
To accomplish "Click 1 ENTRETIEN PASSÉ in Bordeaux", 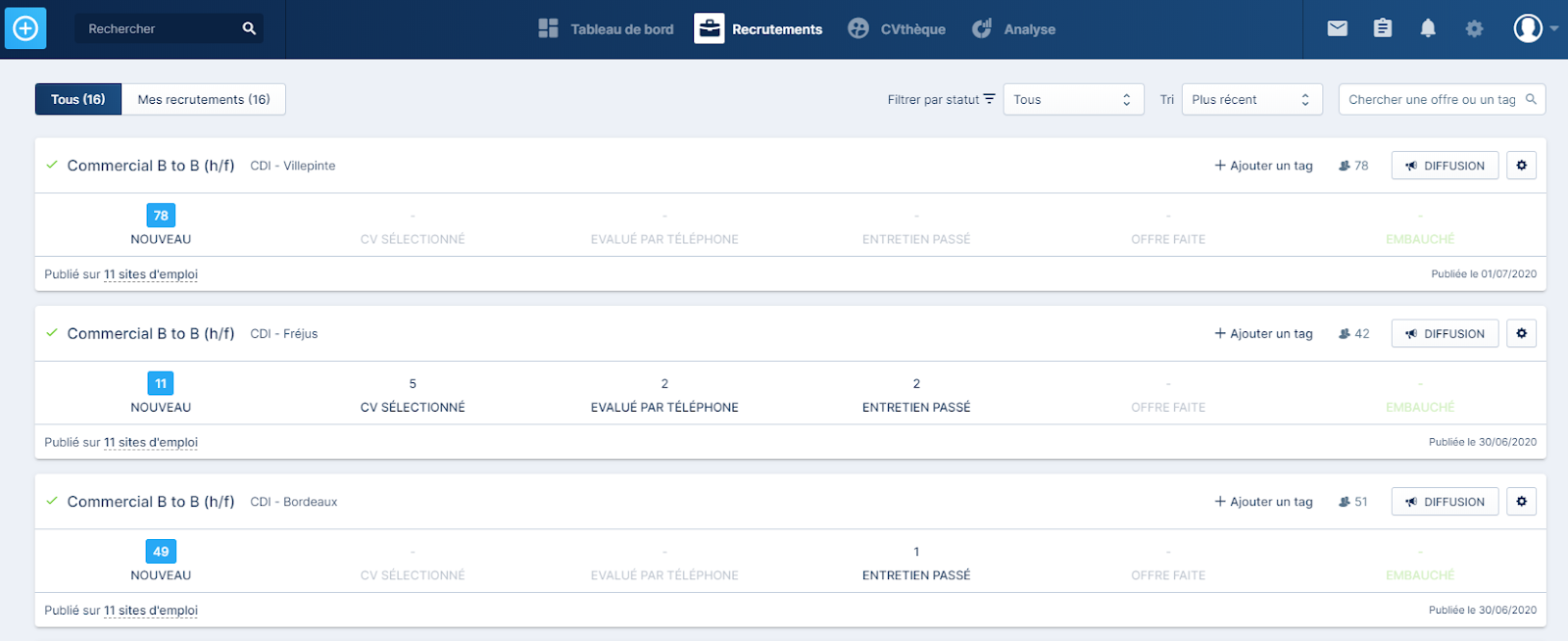I will tap(916, 563).
